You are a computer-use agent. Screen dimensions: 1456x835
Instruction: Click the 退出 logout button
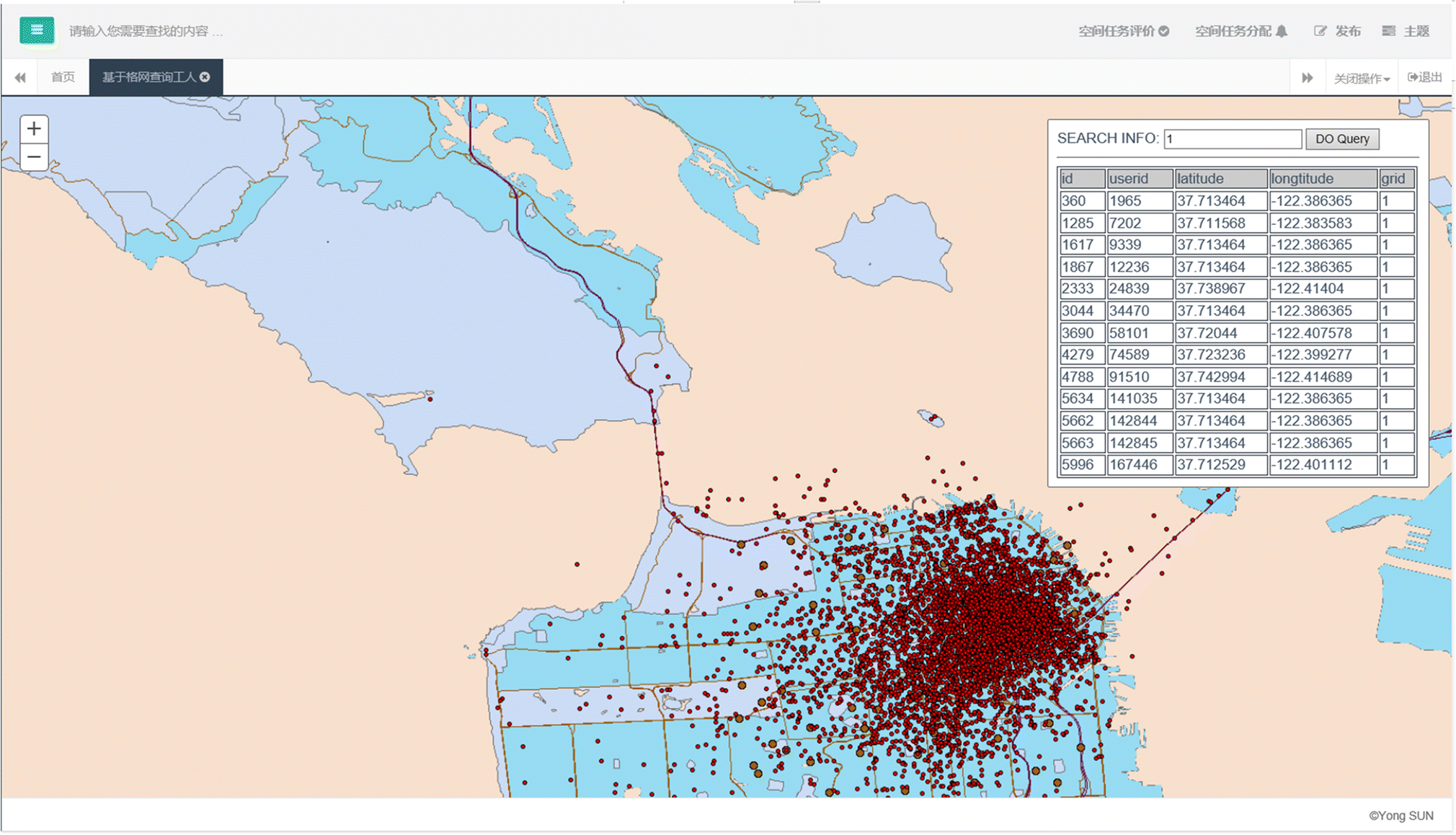[1425, 77]
